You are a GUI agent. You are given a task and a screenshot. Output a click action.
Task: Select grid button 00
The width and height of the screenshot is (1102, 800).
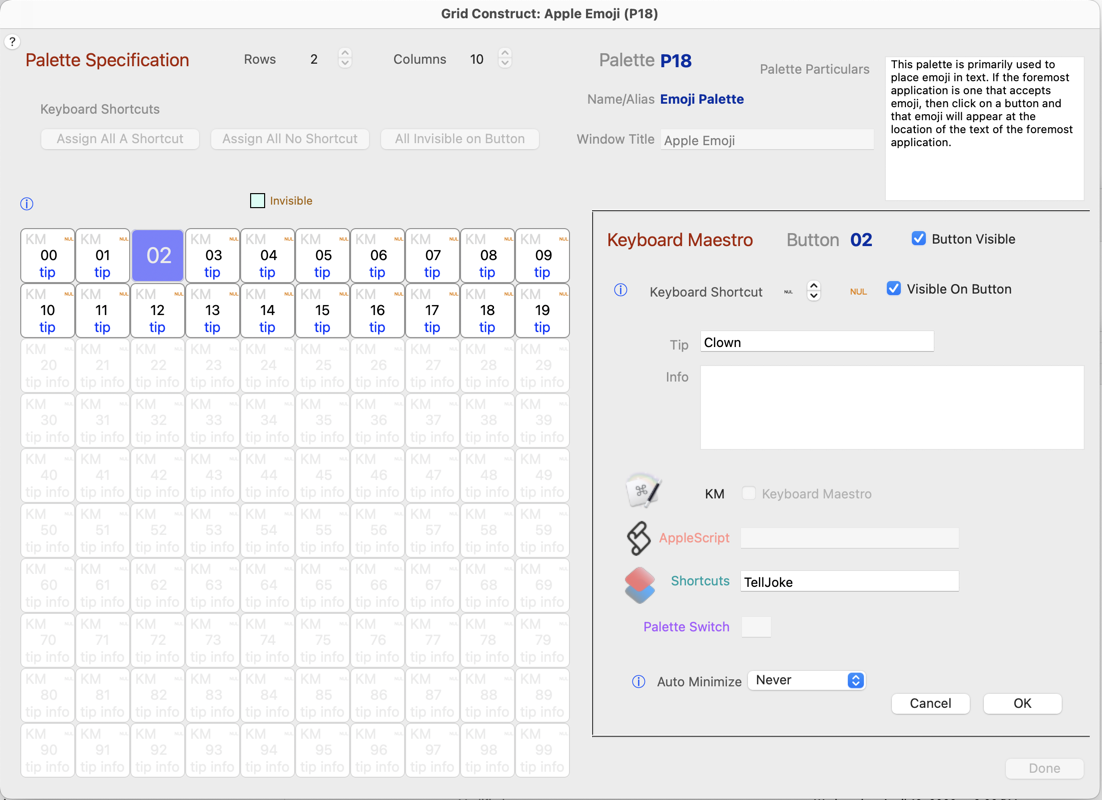(48, 256)
